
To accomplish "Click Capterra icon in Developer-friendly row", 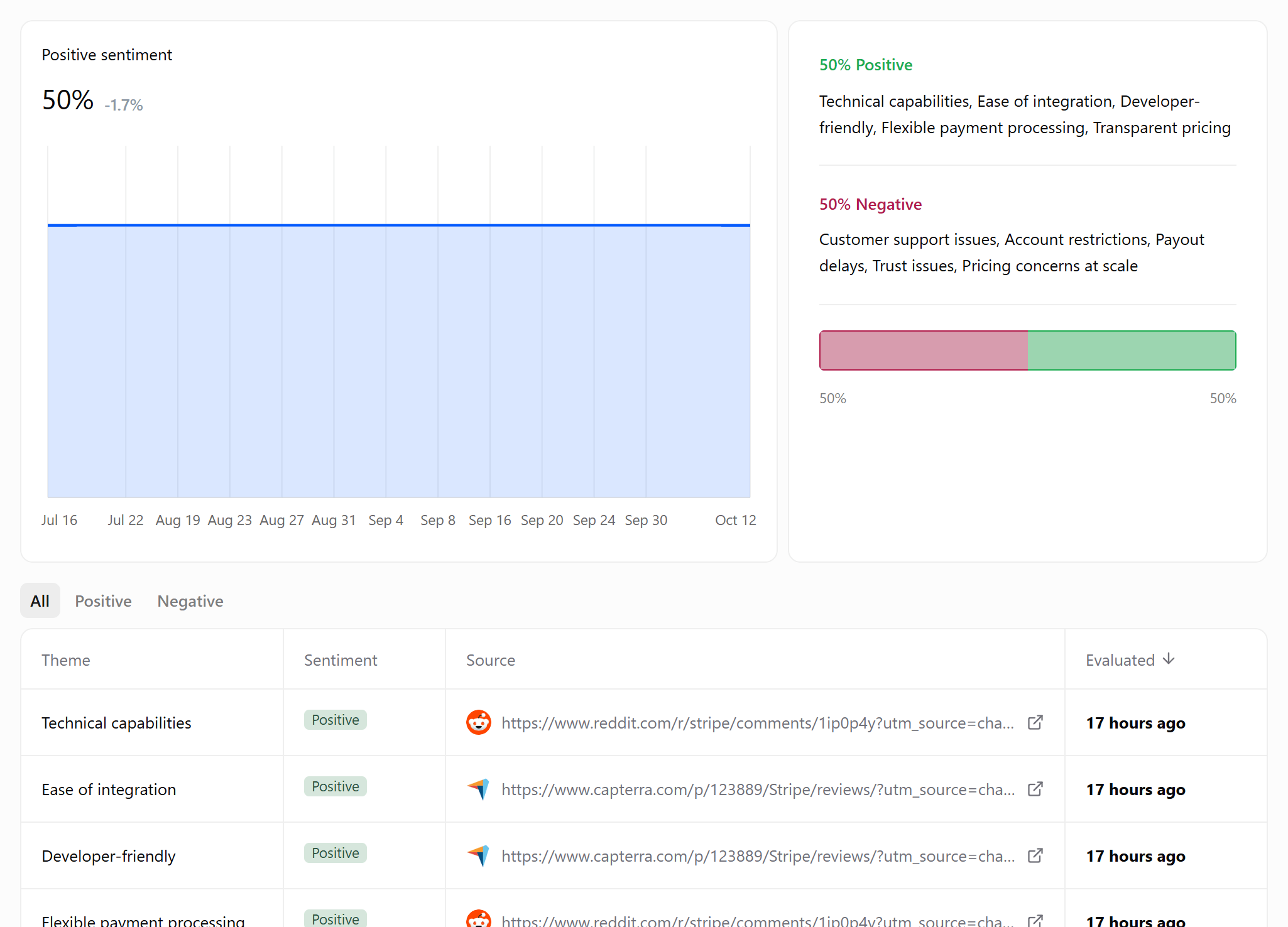I will pos(479,855).
